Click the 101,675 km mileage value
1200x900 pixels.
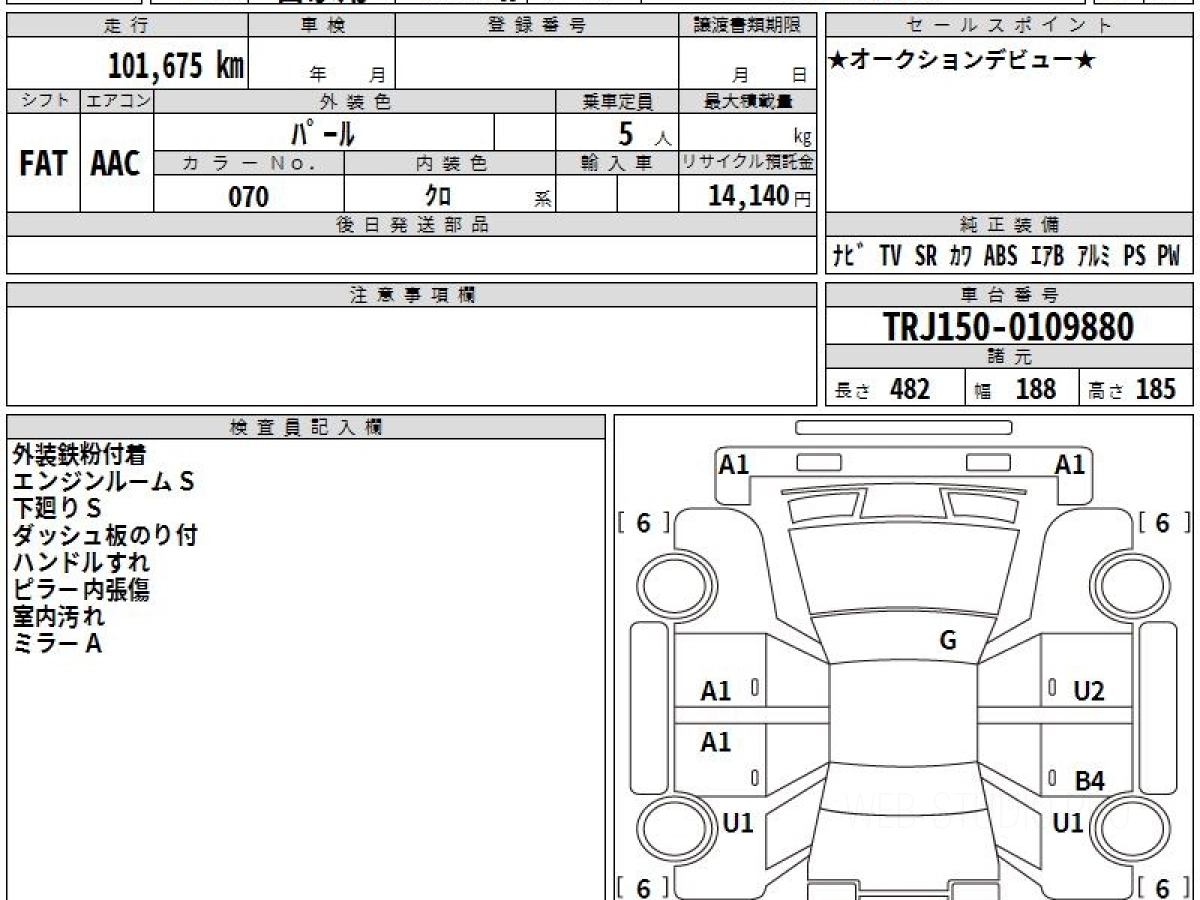(176, 66)
